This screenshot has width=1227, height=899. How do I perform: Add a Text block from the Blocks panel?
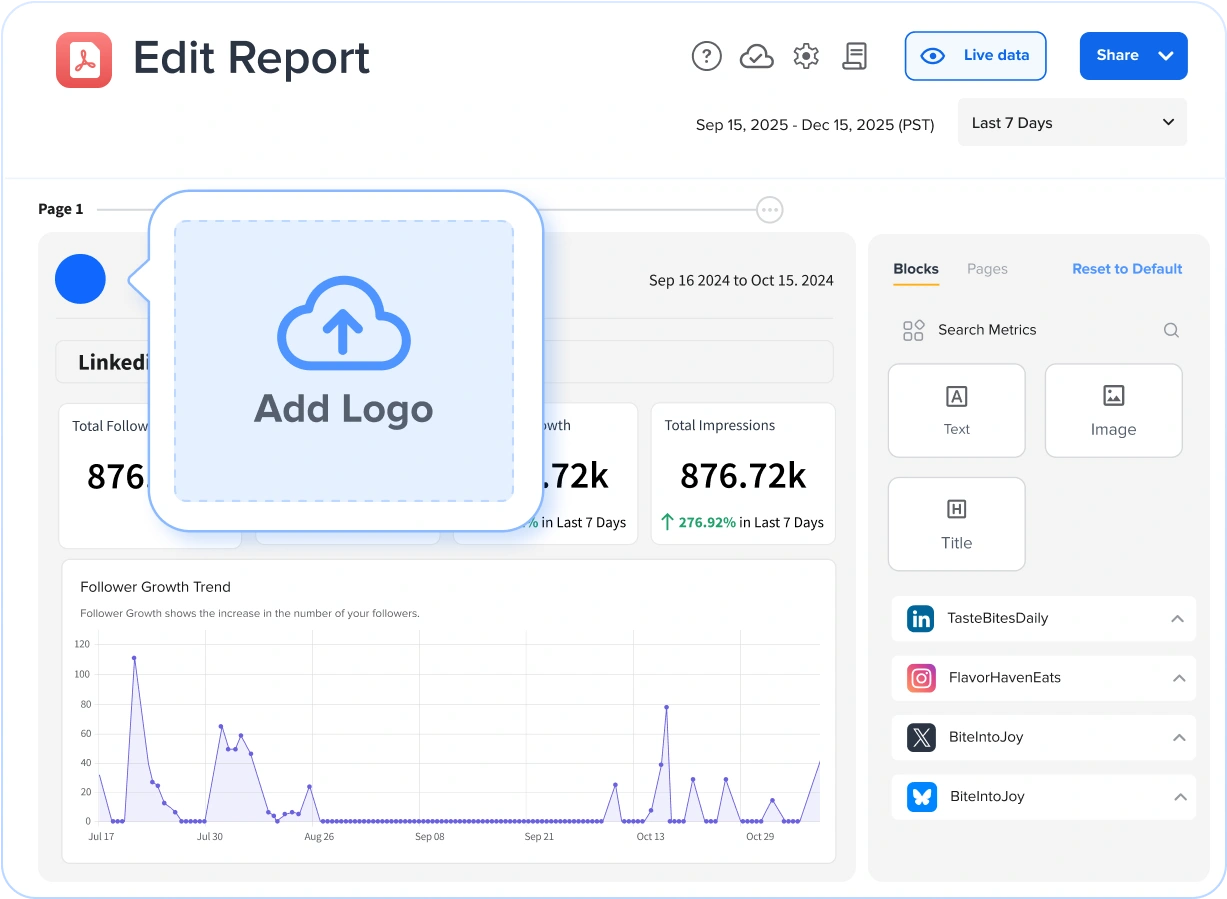(956, 410)
